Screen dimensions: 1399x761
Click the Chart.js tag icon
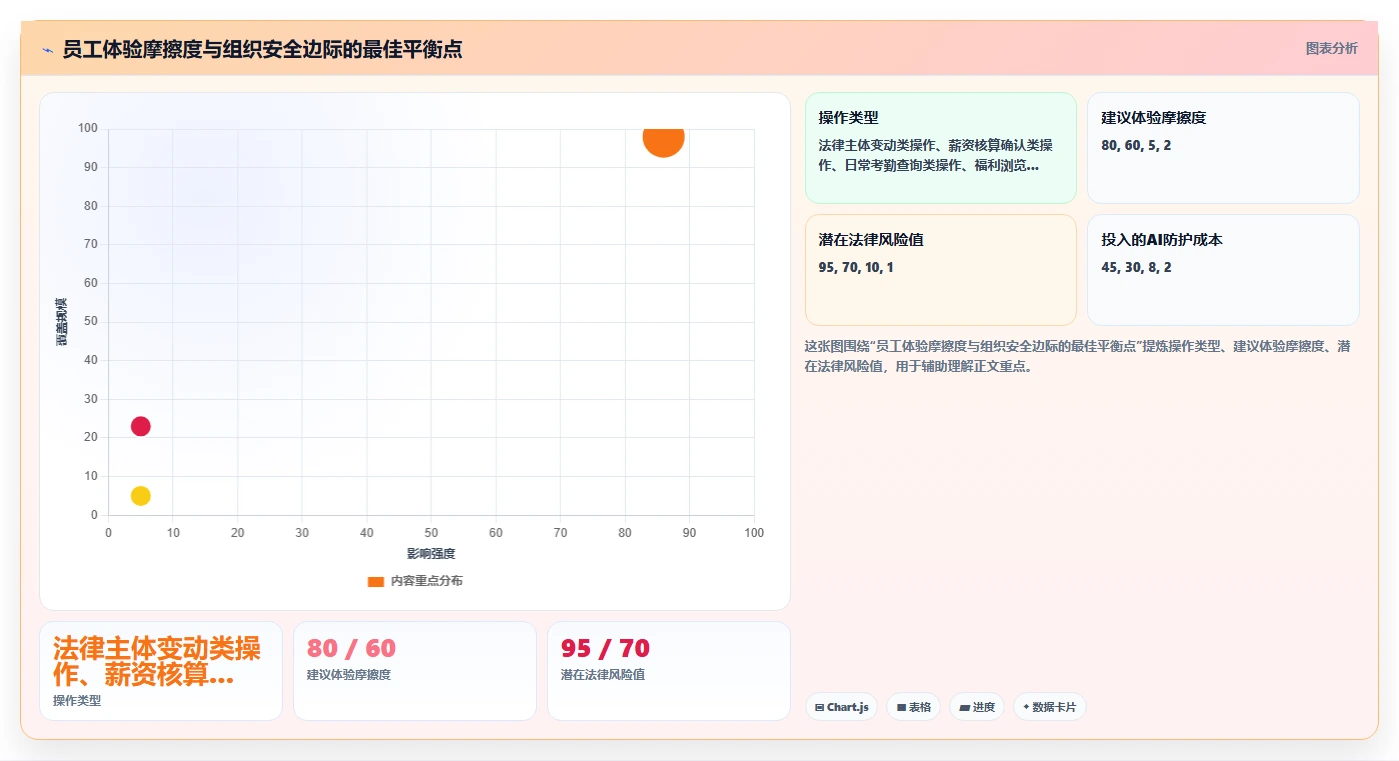point(820,707)
